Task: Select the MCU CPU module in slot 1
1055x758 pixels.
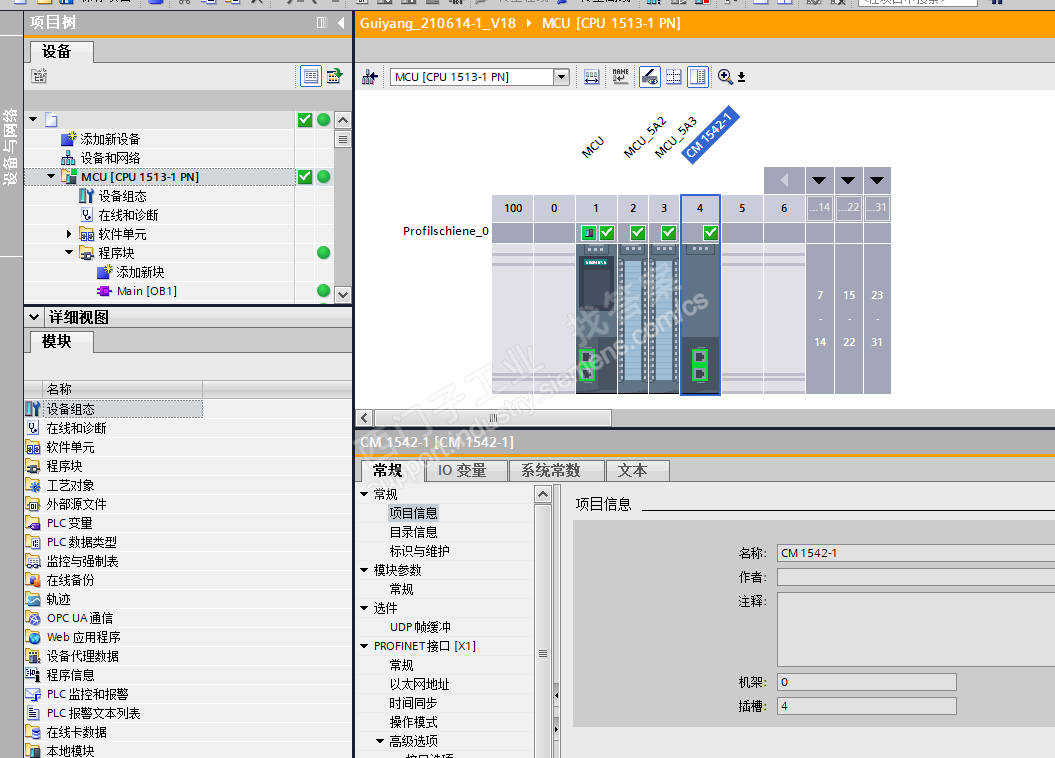Action: 596,318
